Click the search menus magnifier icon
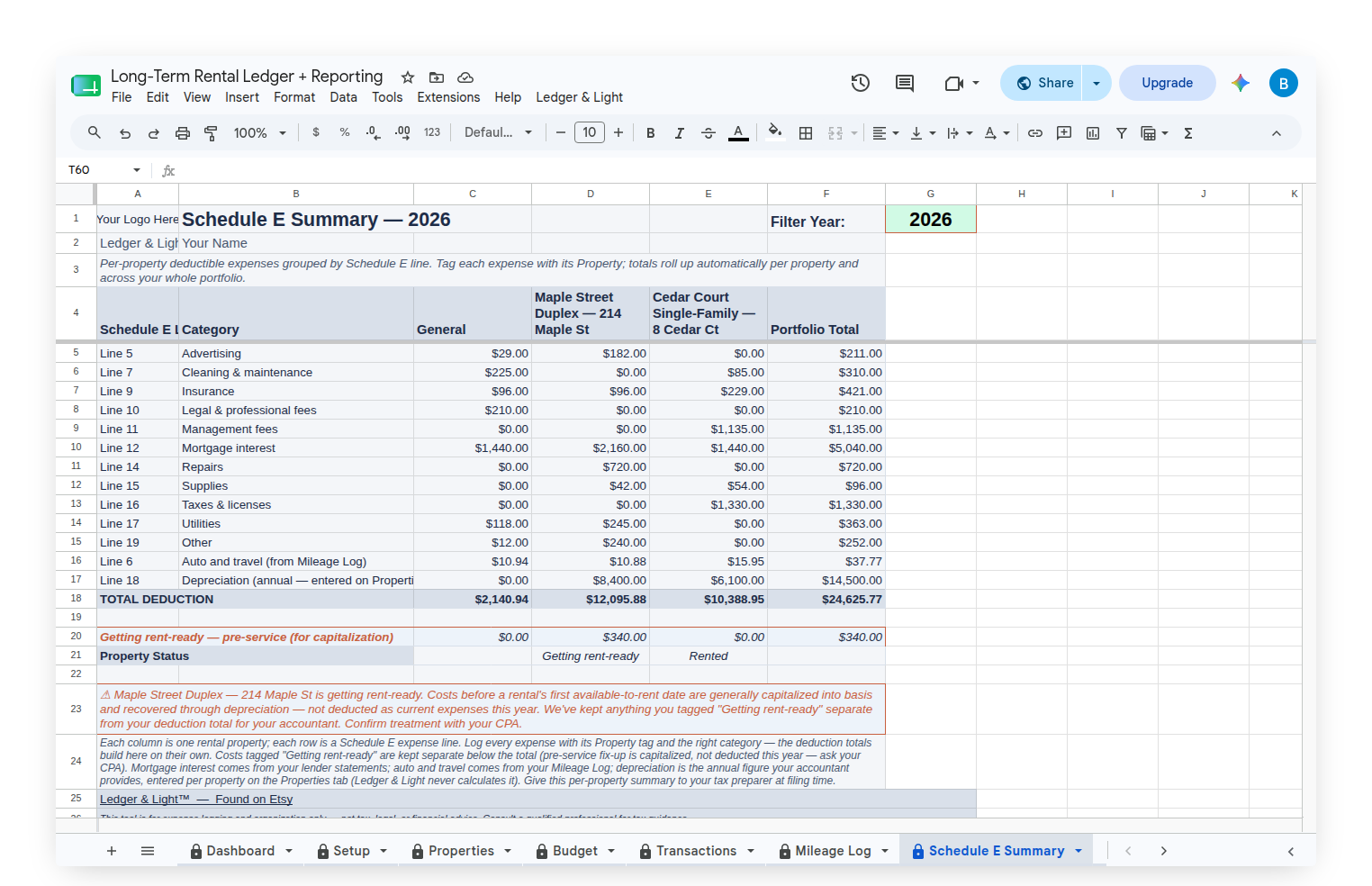The width and height of the screenshot is (1372, 886). coord(94,132)
